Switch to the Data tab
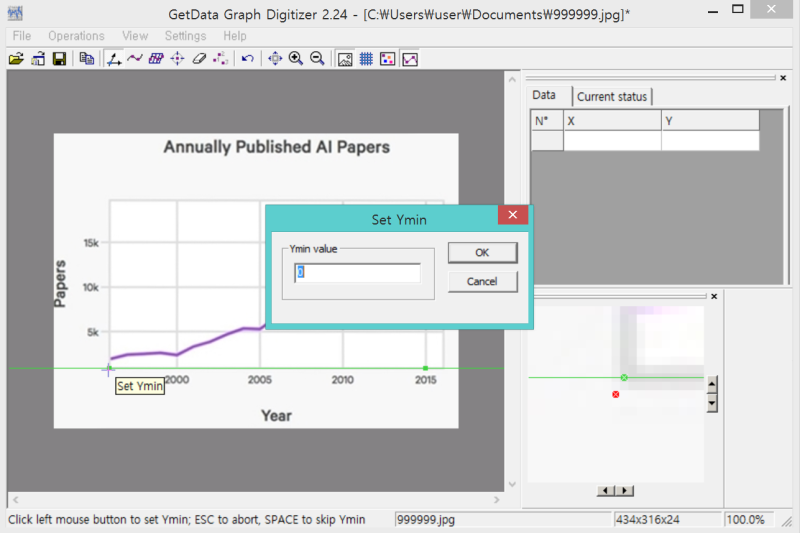 [x=544, y=95]
